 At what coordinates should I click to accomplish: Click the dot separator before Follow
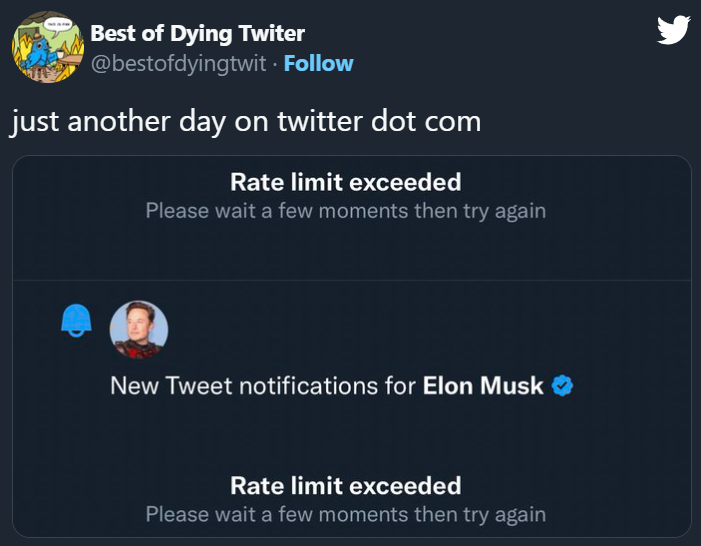(275, 64)
